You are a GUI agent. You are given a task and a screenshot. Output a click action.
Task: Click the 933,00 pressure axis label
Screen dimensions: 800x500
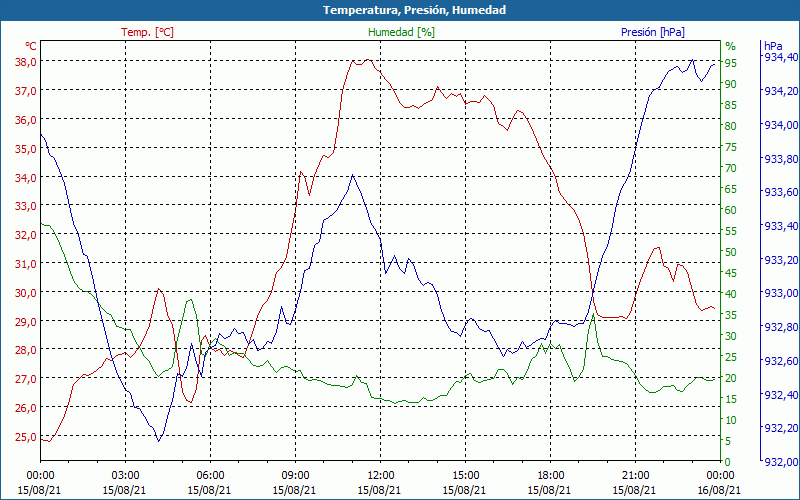(x=780, y=293)
